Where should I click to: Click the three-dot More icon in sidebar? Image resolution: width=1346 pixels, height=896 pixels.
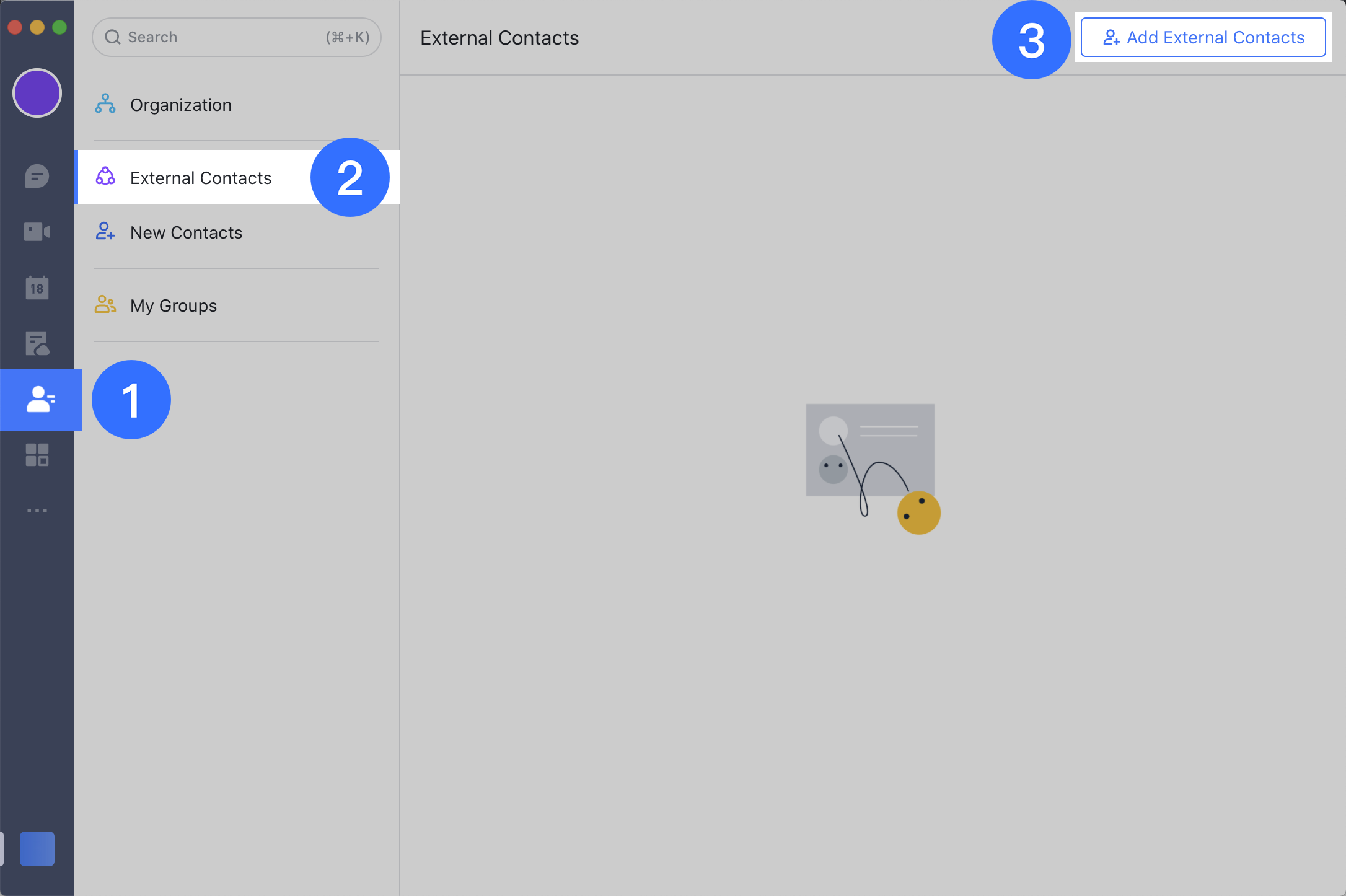(x=37, y=511)
